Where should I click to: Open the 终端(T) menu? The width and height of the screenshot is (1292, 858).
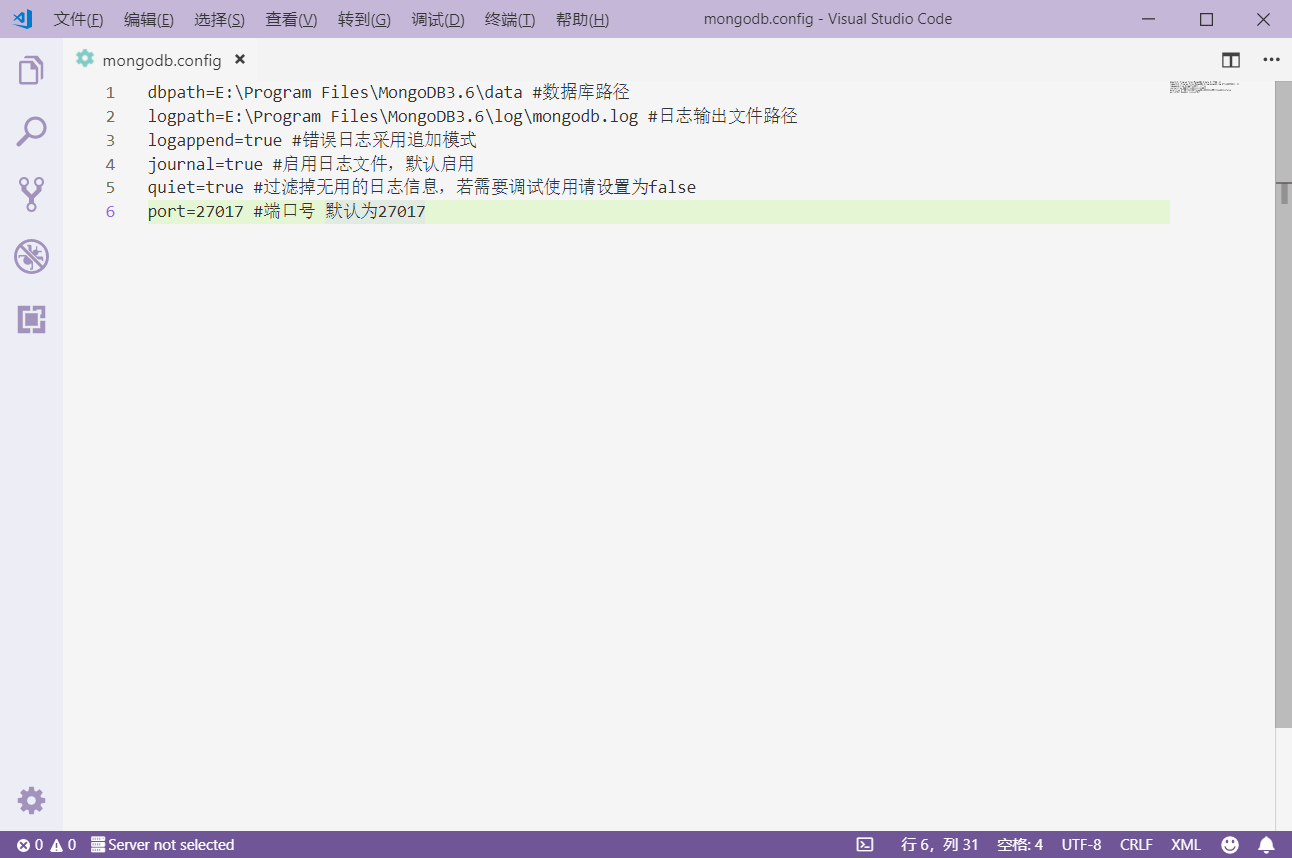click(x=510, y=20)
